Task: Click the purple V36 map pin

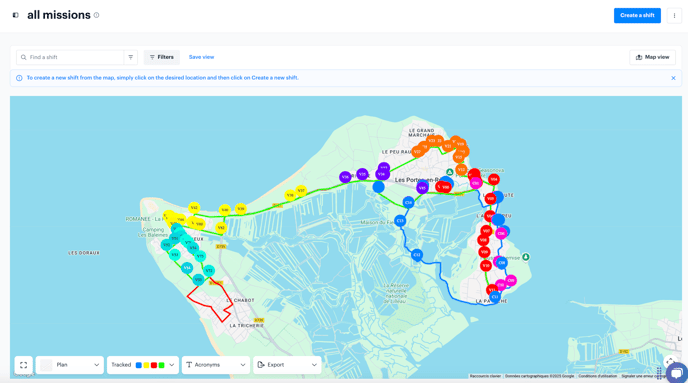Action: tap(345, 177)
